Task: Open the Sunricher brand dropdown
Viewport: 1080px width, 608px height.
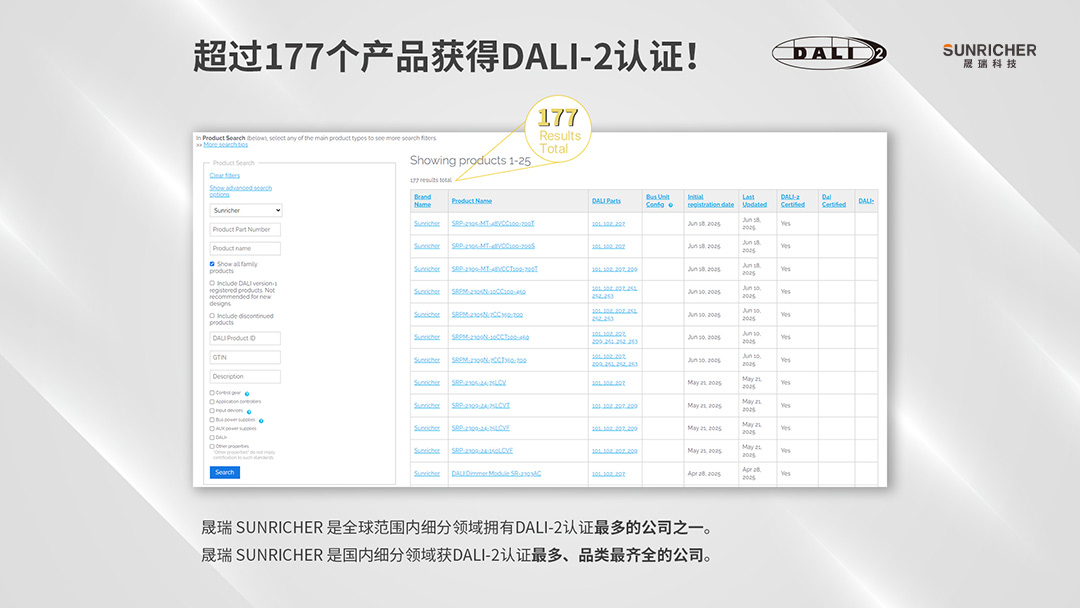Action: click(x=245, y=210)
